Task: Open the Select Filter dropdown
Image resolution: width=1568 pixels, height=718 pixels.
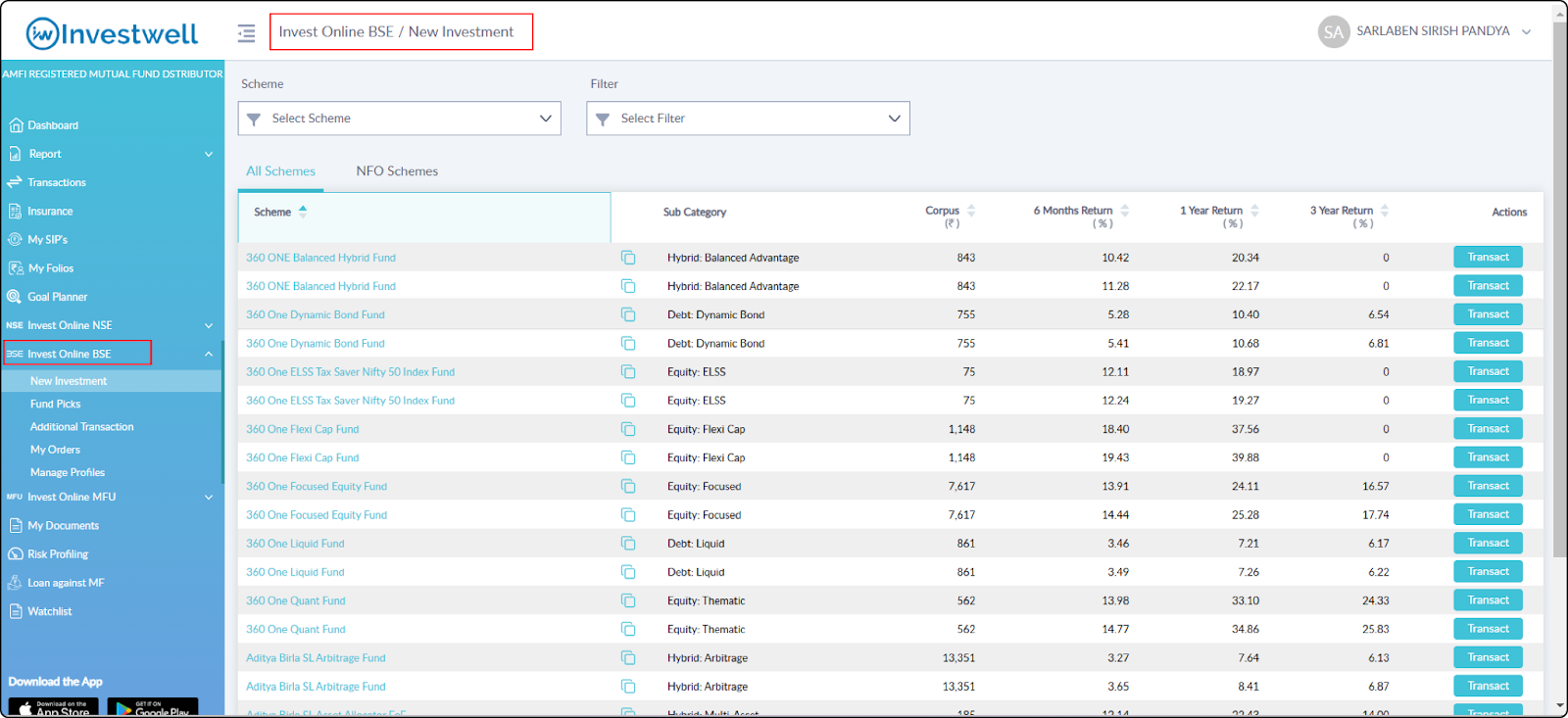Action: (x=749, y=119)
